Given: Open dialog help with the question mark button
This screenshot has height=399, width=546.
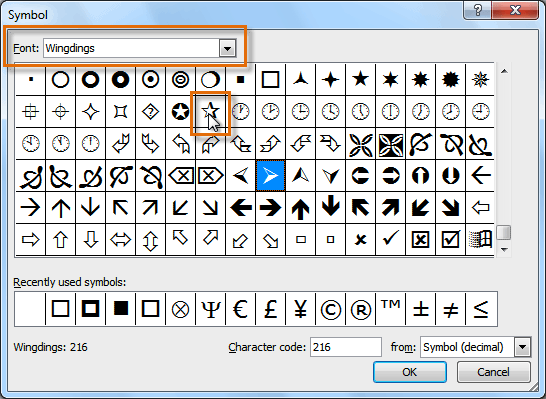Looking at the screenshot, I should pyautogui.click(x=478, y=10).
